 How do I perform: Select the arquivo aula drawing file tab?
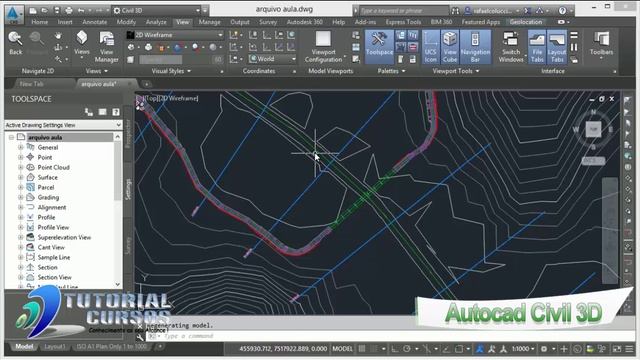[x=99, y=84]
